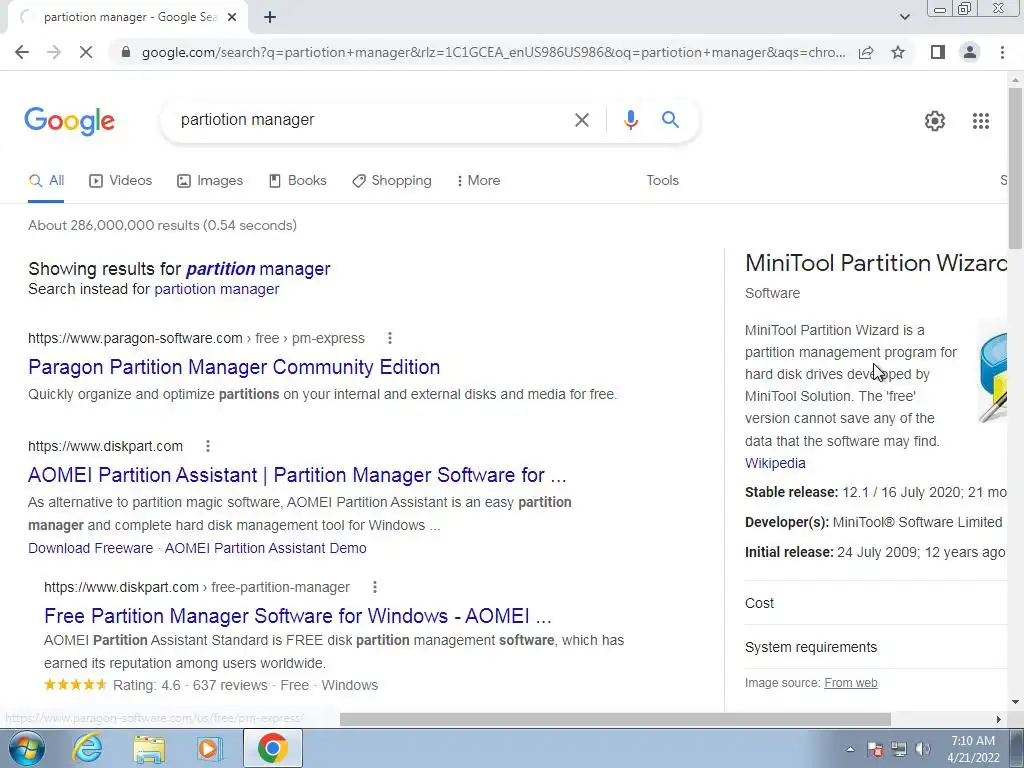Screen dimensions: 1024x768
Task: Click the network tray icon
Action: [x=899, y=749]
